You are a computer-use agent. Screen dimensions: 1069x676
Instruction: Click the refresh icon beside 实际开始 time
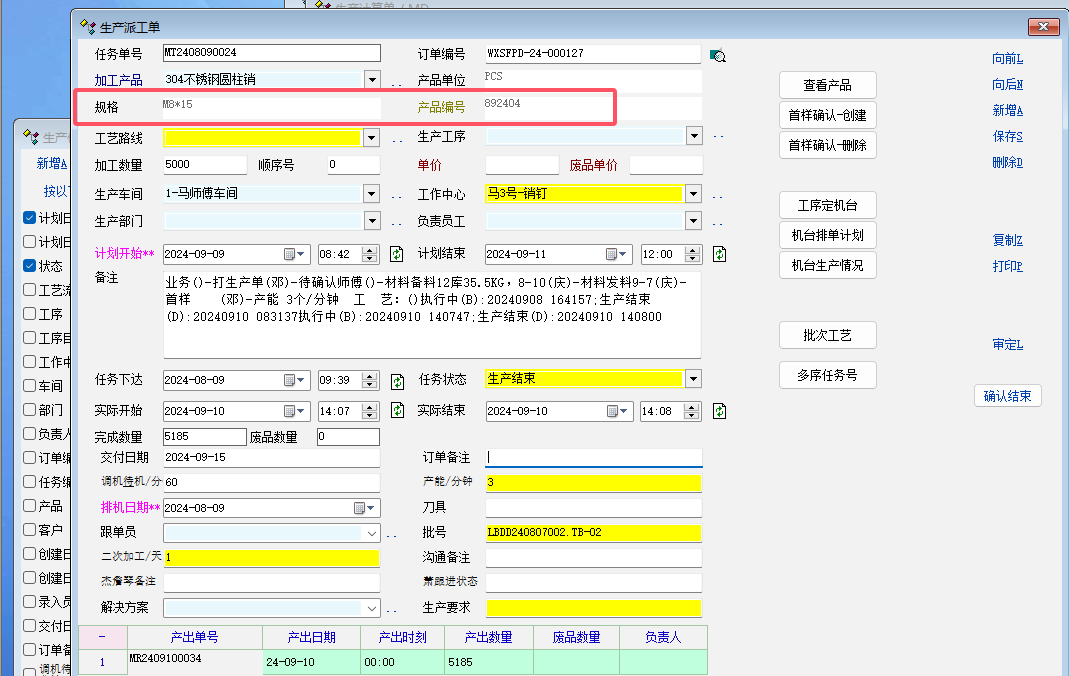tap(397, 411)
